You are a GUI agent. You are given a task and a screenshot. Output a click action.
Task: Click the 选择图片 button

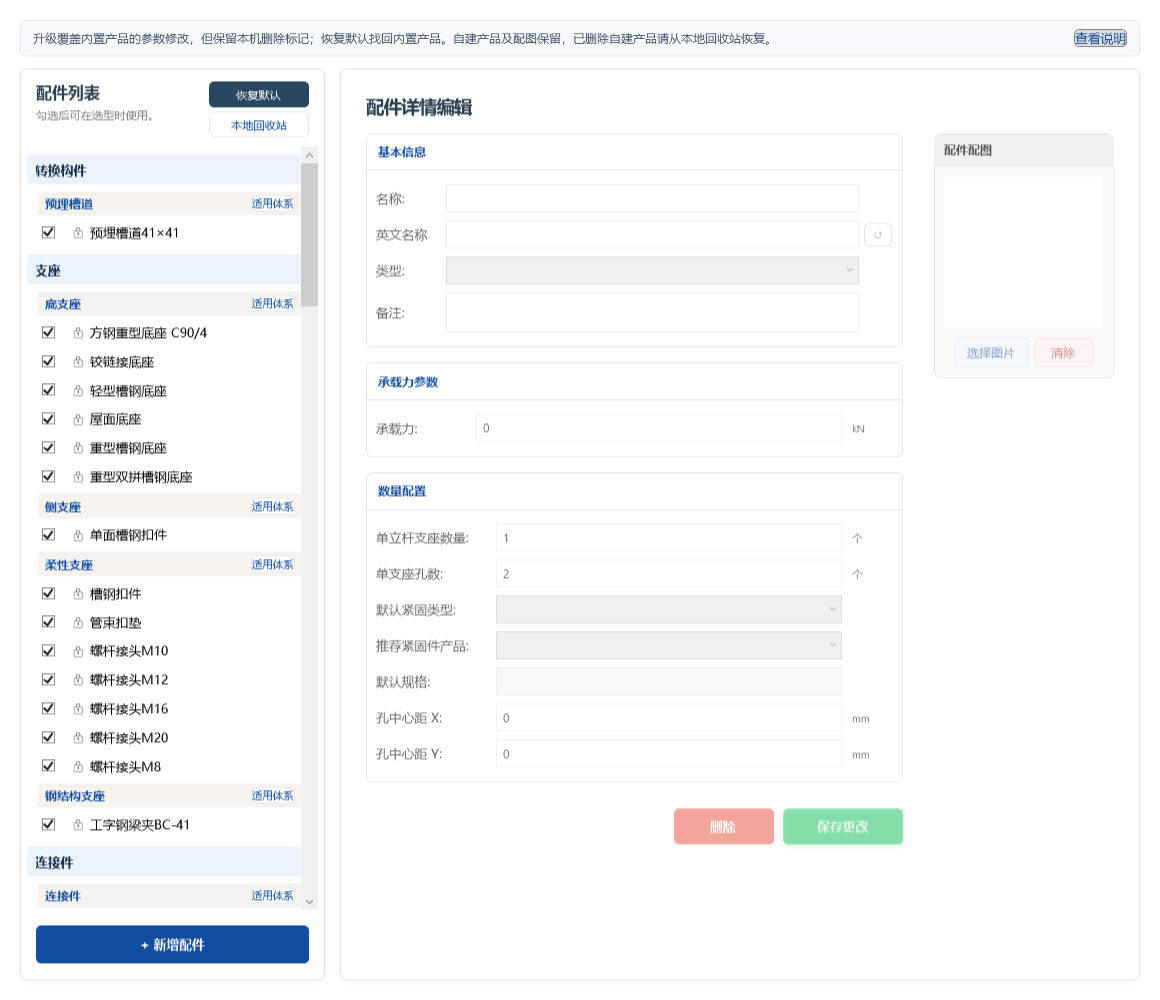pos(991,353)
